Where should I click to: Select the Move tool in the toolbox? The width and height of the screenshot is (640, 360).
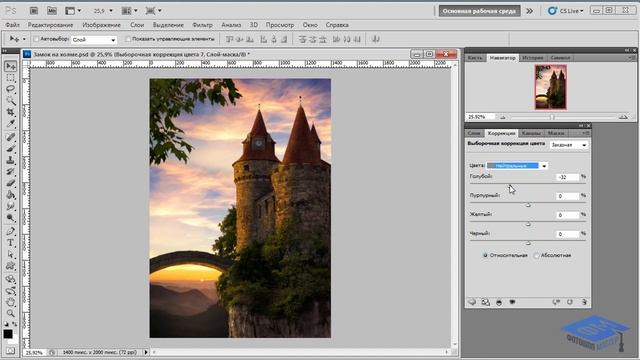11,66
